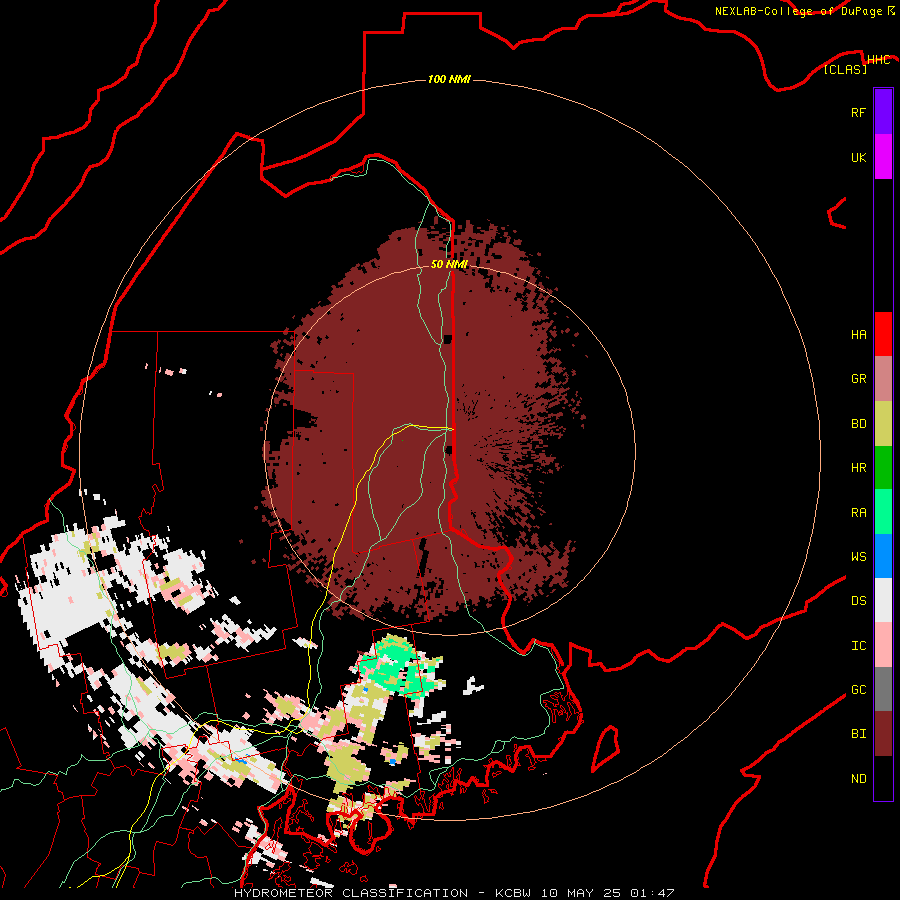Viewport: 900px width, 900px height.
Task: Click the HYDROMETEOR CLASSIFICATION title text
Action: (351, 893)
